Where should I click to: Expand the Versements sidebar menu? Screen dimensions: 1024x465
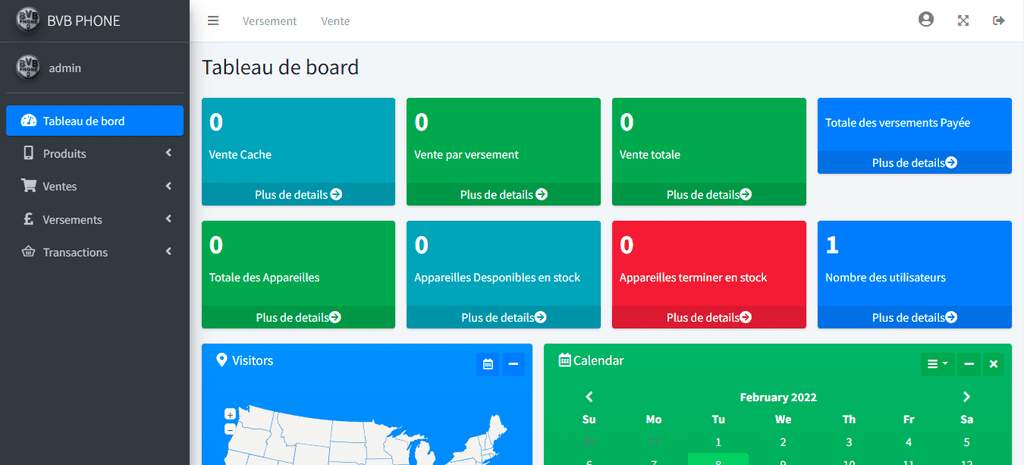tap(95, 219)
